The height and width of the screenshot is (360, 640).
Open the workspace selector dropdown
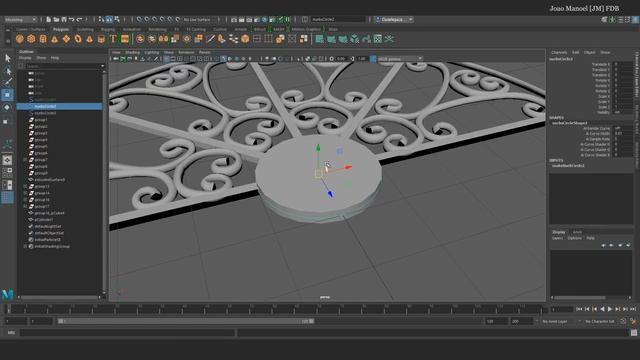click(395, 20)
